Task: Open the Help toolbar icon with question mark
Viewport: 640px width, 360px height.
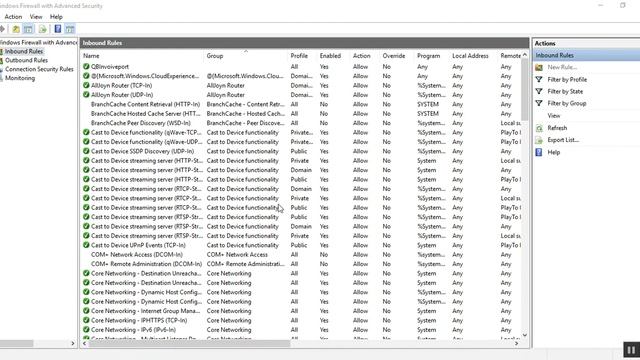Action: pos(58,29)
